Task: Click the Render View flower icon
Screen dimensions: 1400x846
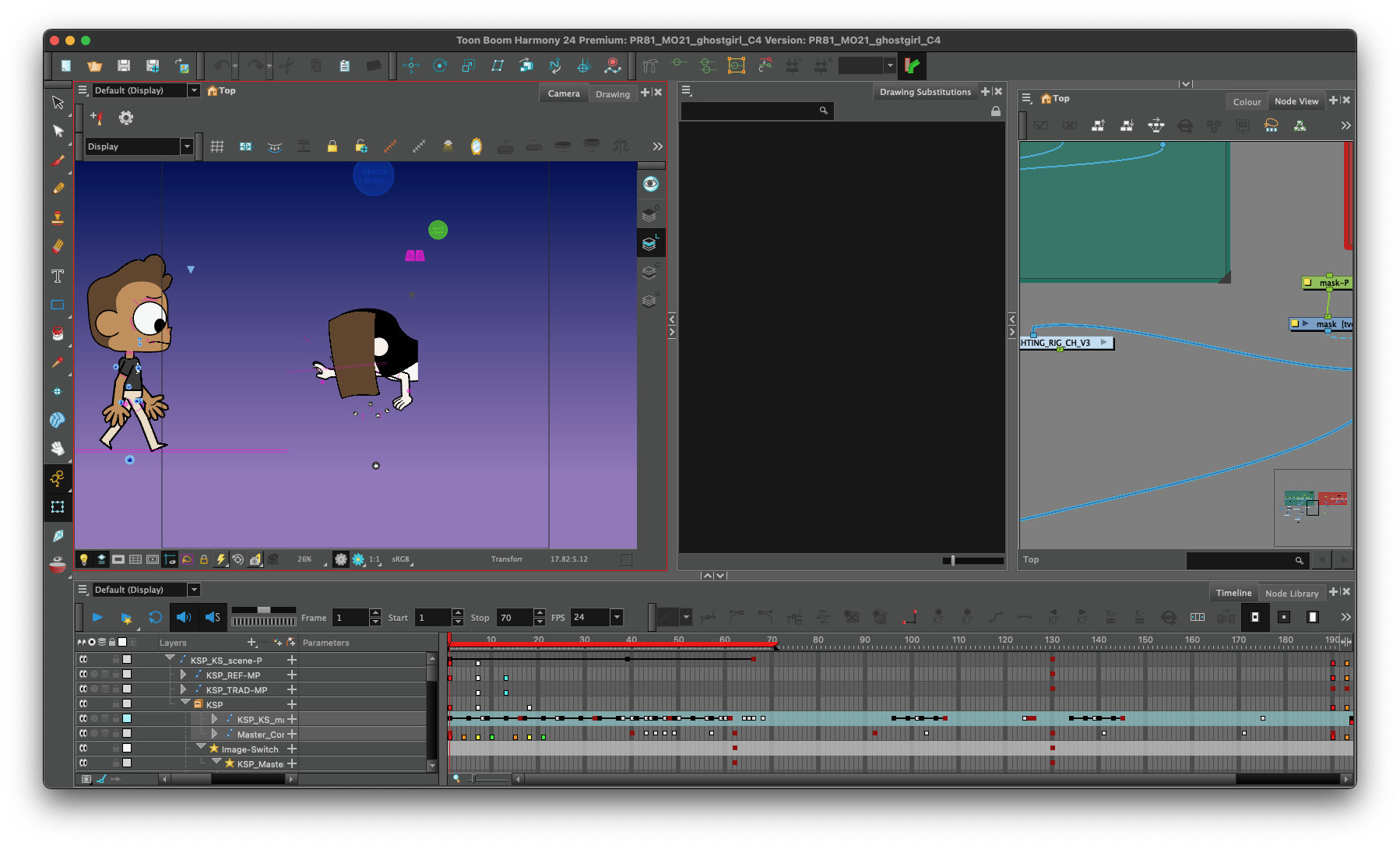Action: [x=358, y=559]
